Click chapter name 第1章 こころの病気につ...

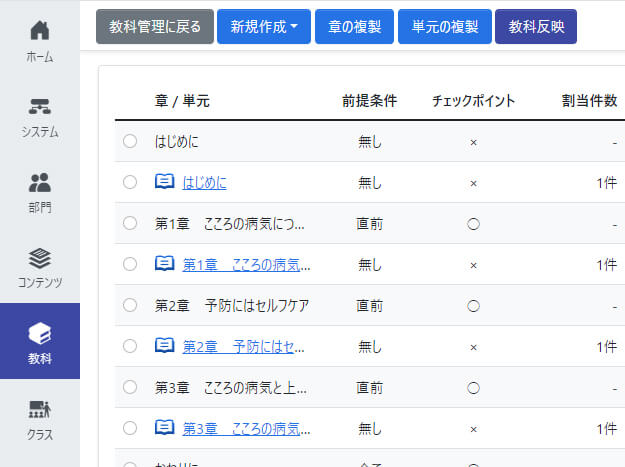point(230,224)
